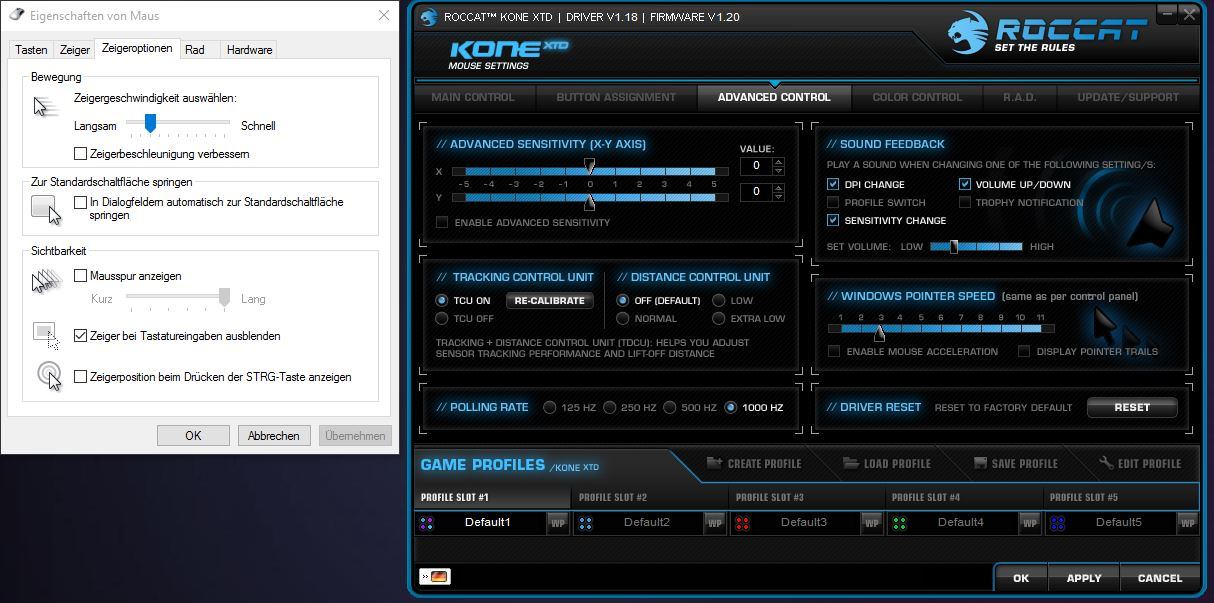Enable Advanced Sensitivity checkbox

(x=442, y=222)
